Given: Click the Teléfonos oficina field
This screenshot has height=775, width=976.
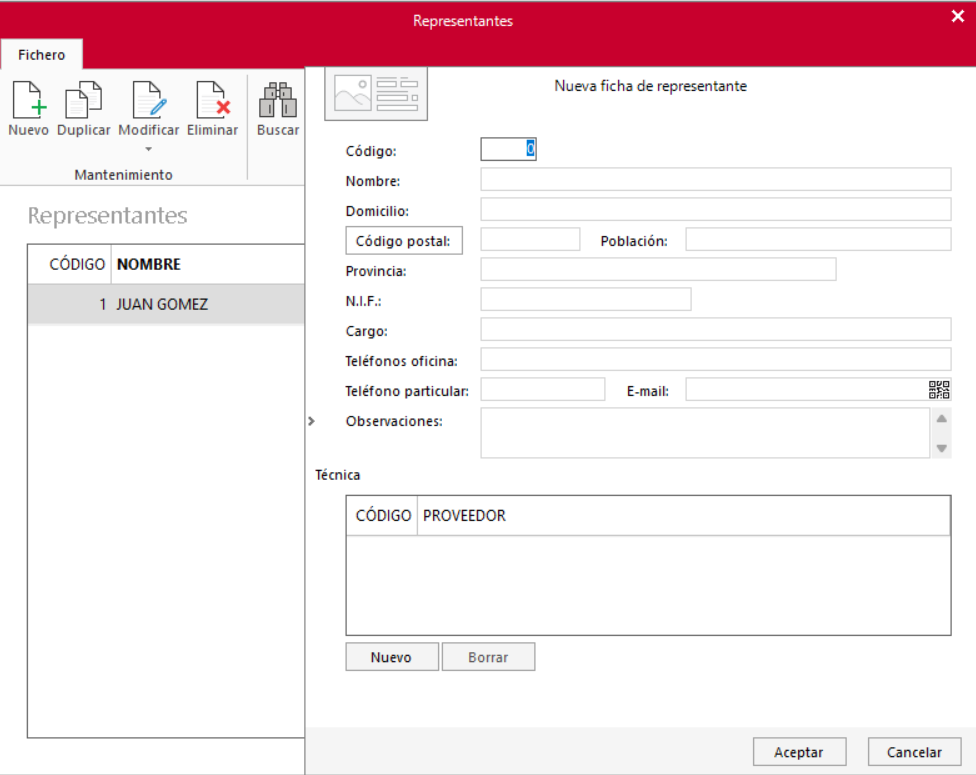Looking at the screenshot, I should [x=716, y=359].
